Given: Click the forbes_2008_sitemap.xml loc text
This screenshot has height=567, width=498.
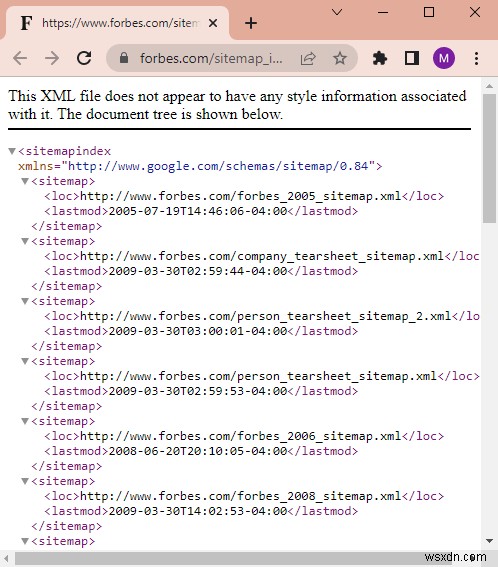Looking at the screenshot, I should pos(241,496).
